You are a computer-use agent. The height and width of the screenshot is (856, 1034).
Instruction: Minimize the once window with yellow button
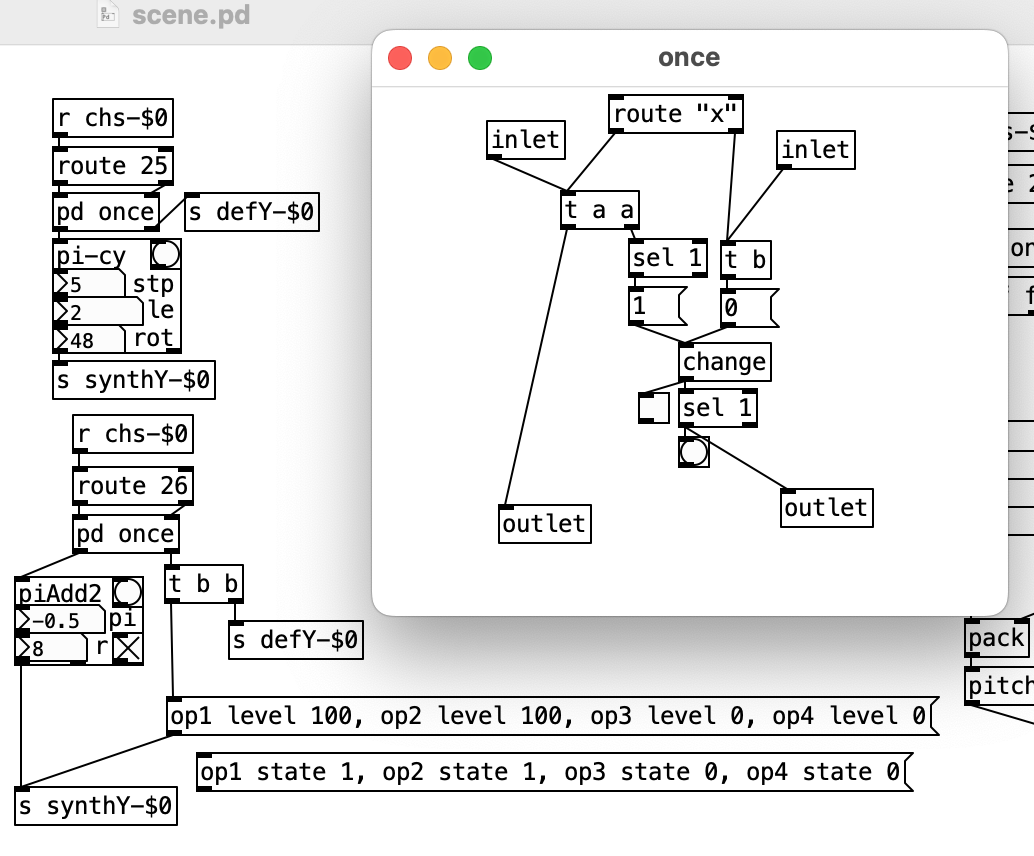tap(440, 58)
